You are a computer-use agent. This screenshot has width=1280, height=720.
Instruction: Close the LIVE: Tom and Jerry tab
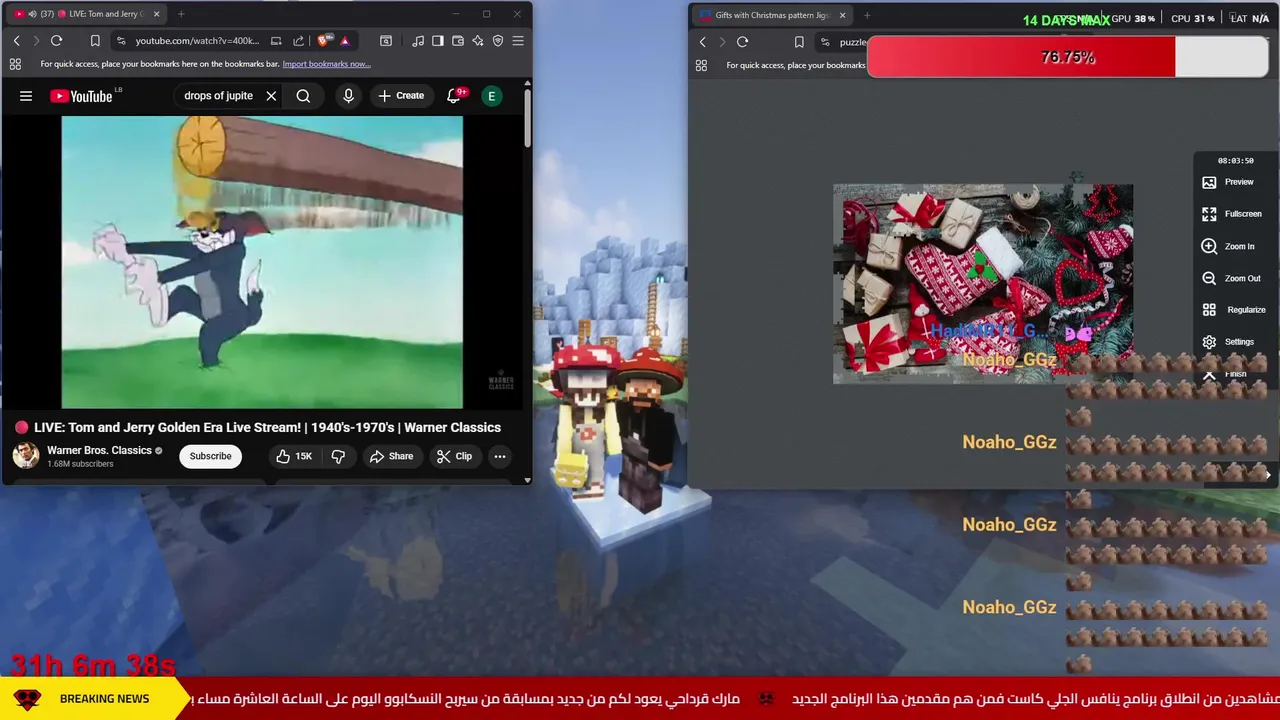tap(156, 14)
